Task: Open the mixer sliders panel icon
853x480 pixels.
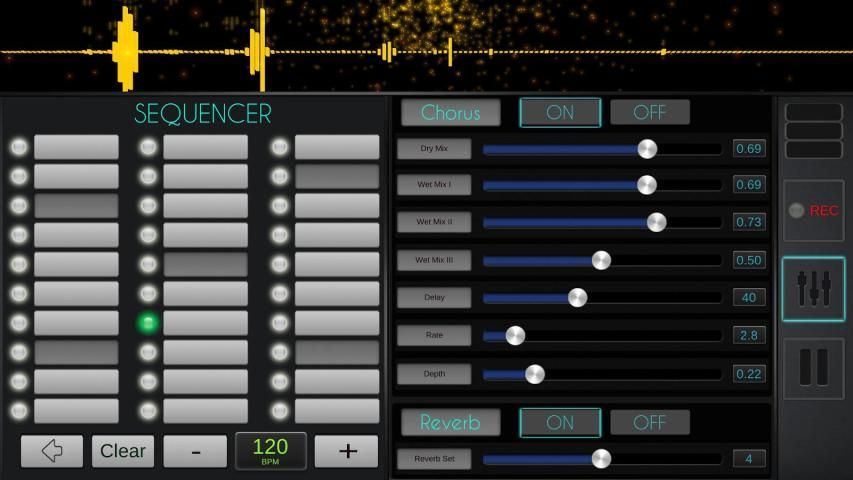Action: (x=813, y=289)
